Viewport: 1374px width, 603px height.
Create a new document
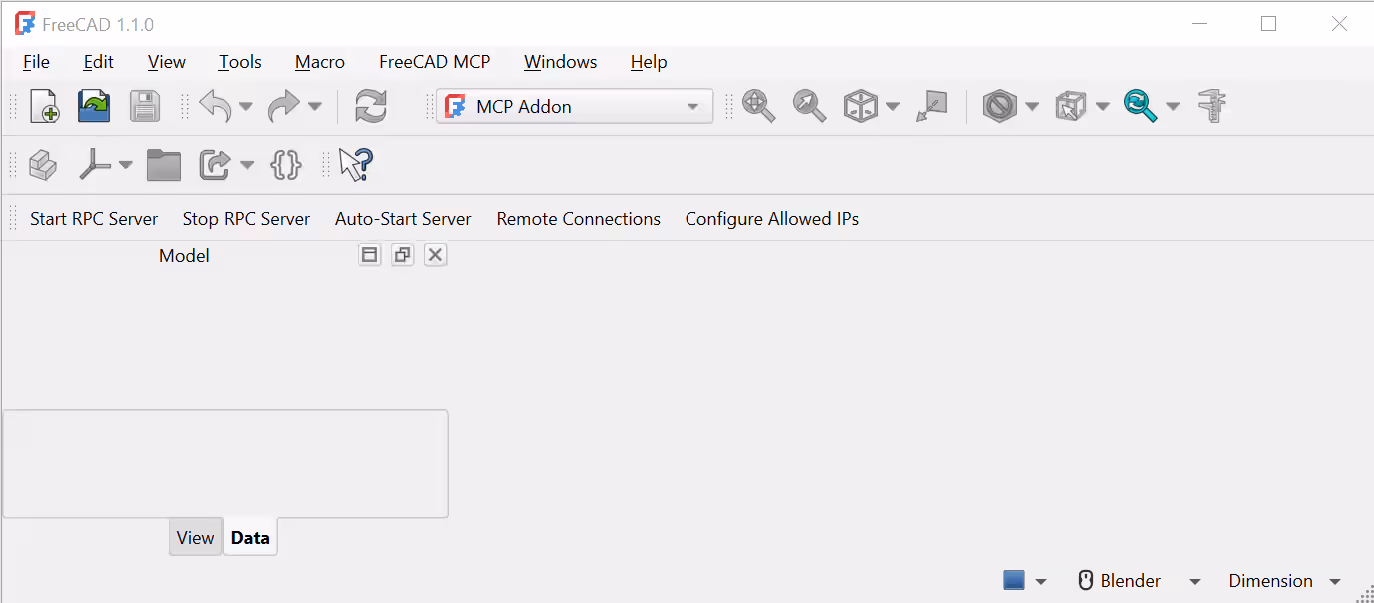44,106
